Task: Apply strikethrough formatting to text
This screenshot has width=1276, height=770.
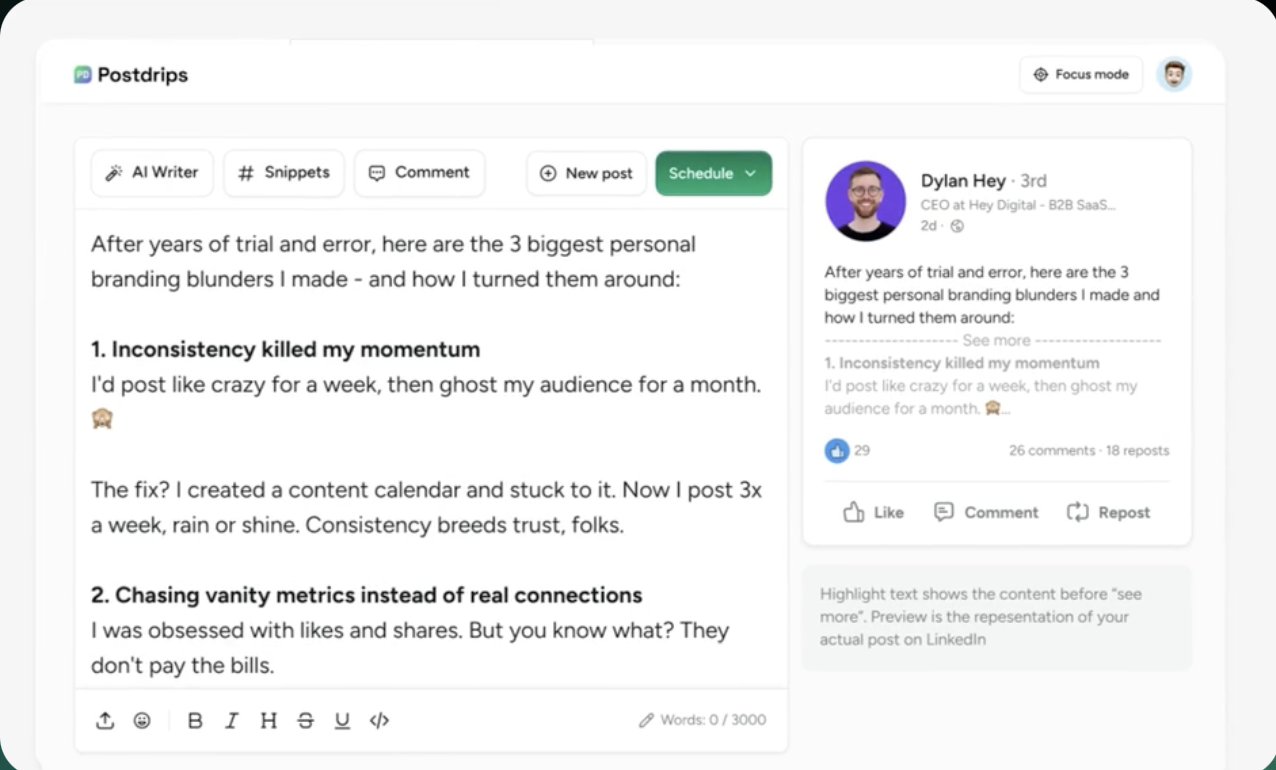Action: pyautogui.click(x=305, y=719)
